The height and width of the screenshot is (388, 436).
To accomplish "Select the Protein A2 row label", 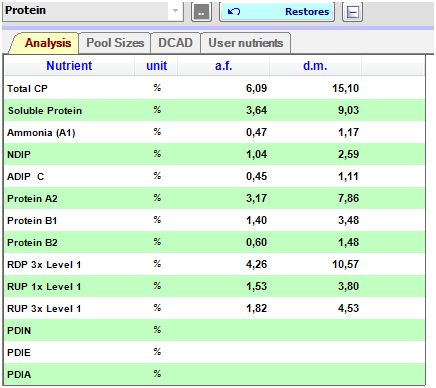I will click(32, 199).
